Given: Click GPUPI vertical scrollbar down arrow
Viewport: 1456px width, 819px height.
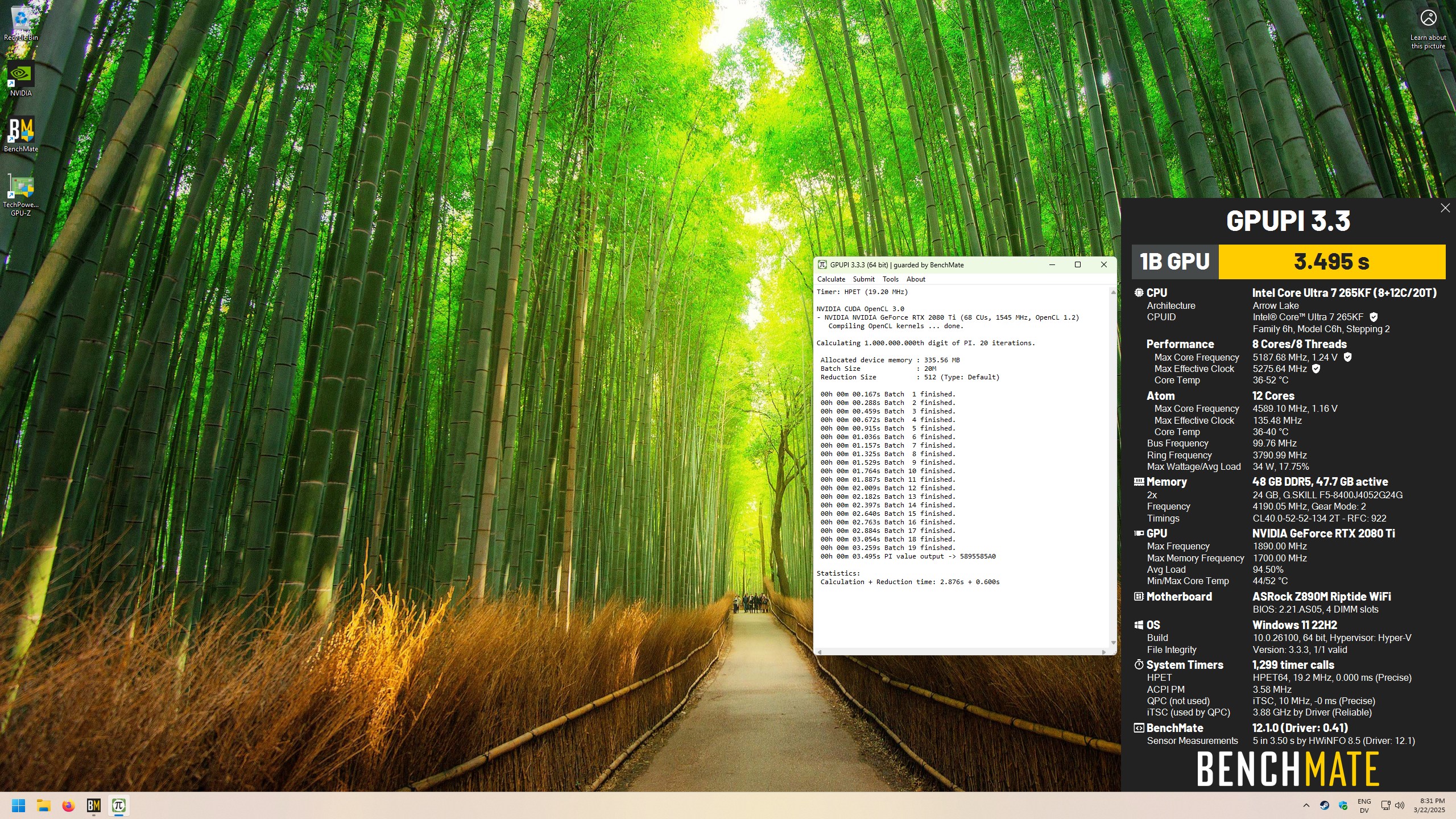Looking at the screenshot, I should [1113, 643].
